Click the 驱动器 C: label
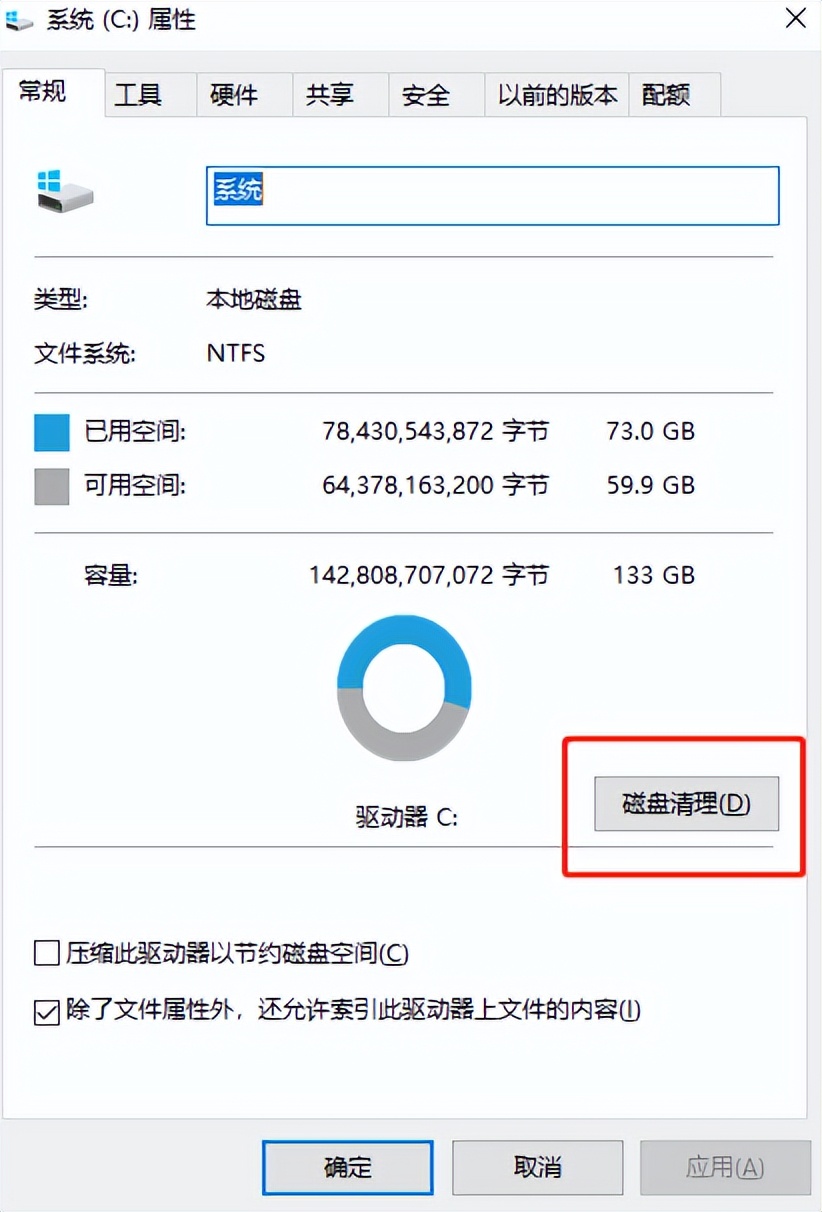 [x=406, y=817]
